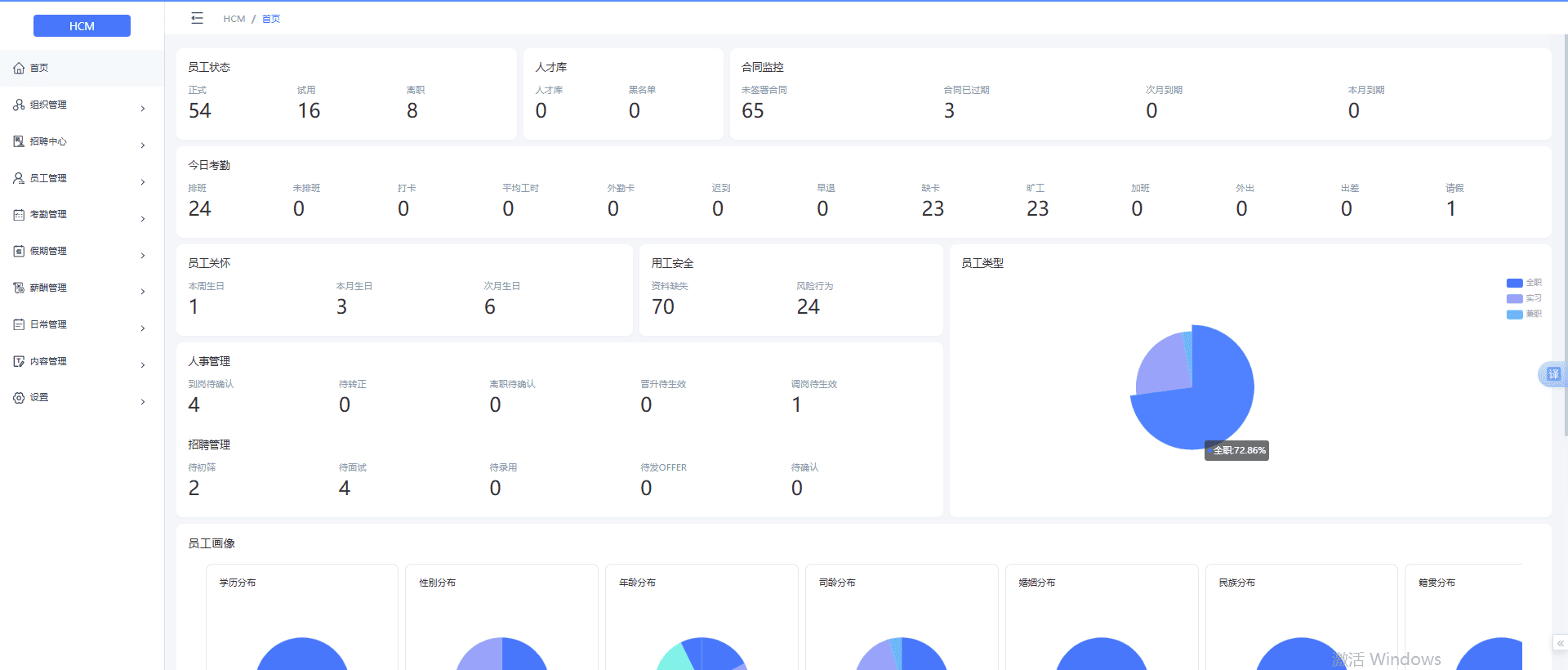This screenshot has width=1568, height=670.
Task: Toggle the 兼职 legend series visibility
Action: 1523,314
